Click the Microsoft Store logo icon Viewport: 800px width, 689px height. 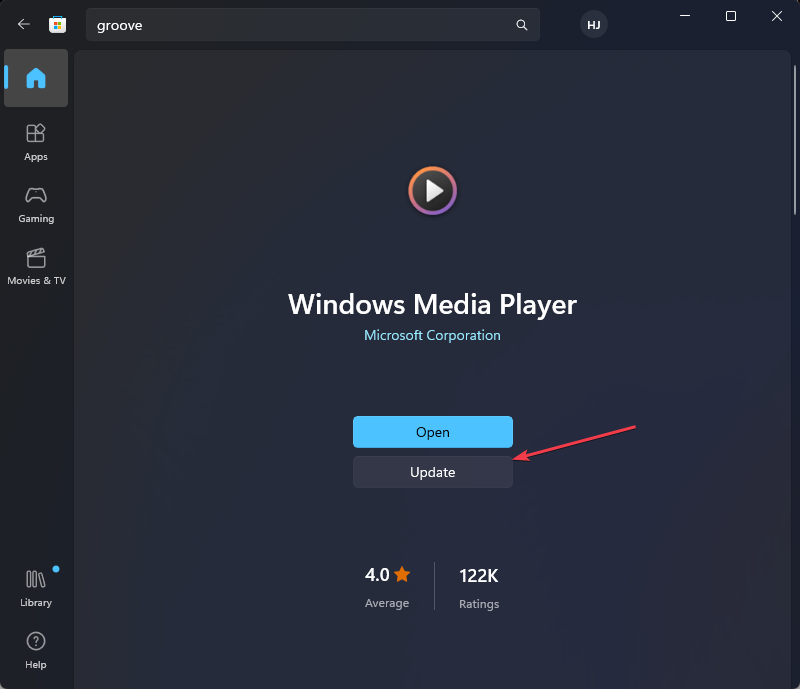coord(58,24)
